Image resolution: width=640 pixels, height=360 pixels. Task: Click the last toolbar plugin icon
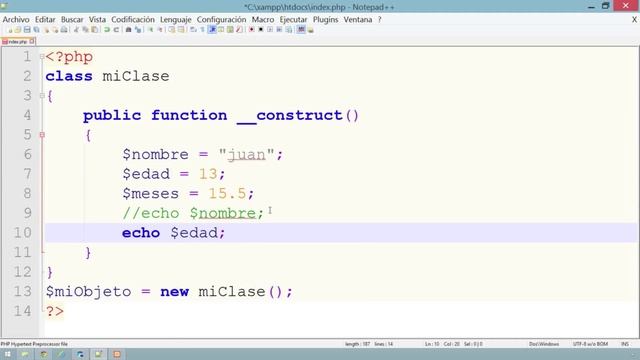311,30
